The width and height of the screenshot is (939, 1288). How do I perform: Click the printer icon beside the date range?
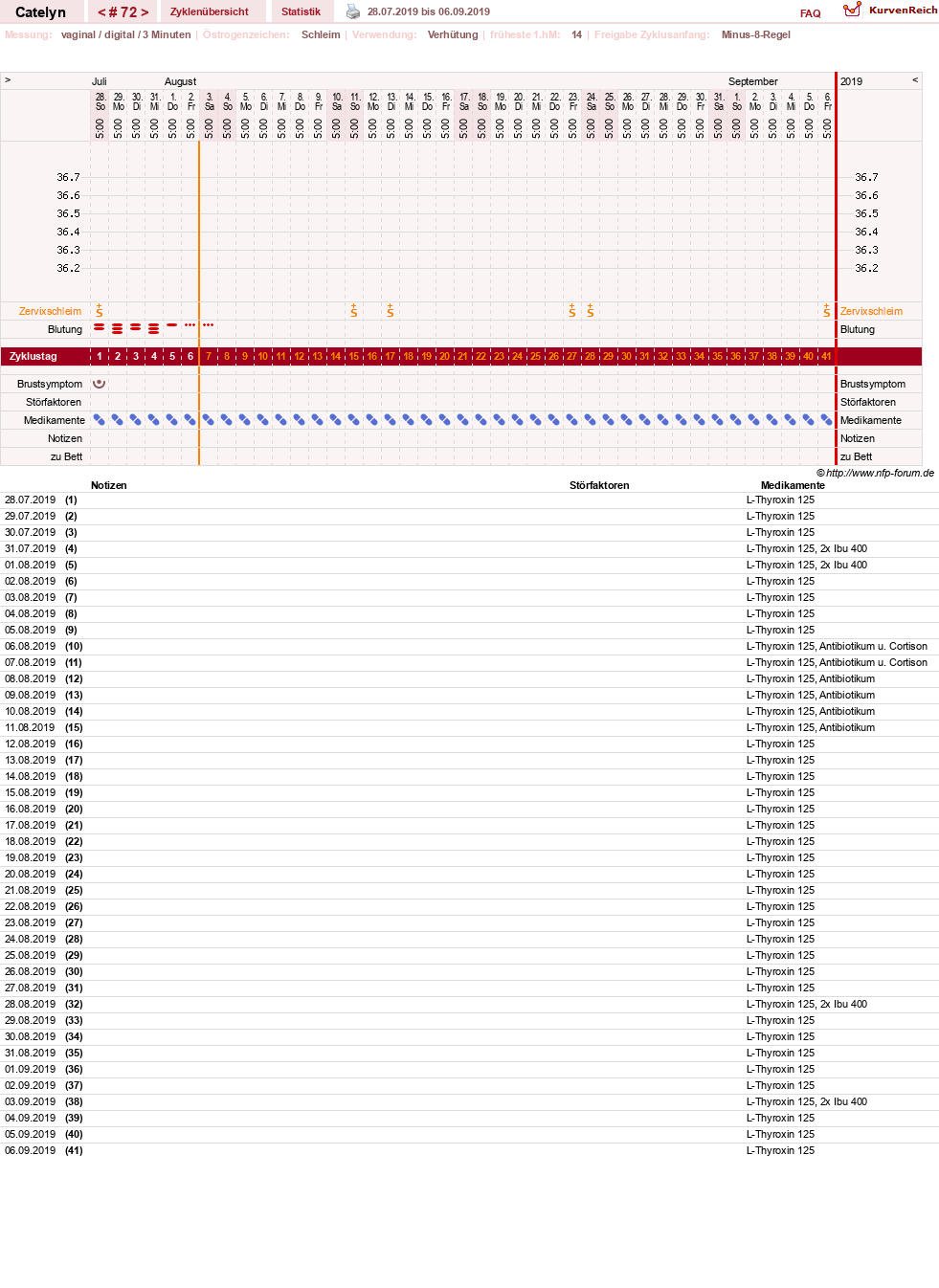[x=353, y=11]
